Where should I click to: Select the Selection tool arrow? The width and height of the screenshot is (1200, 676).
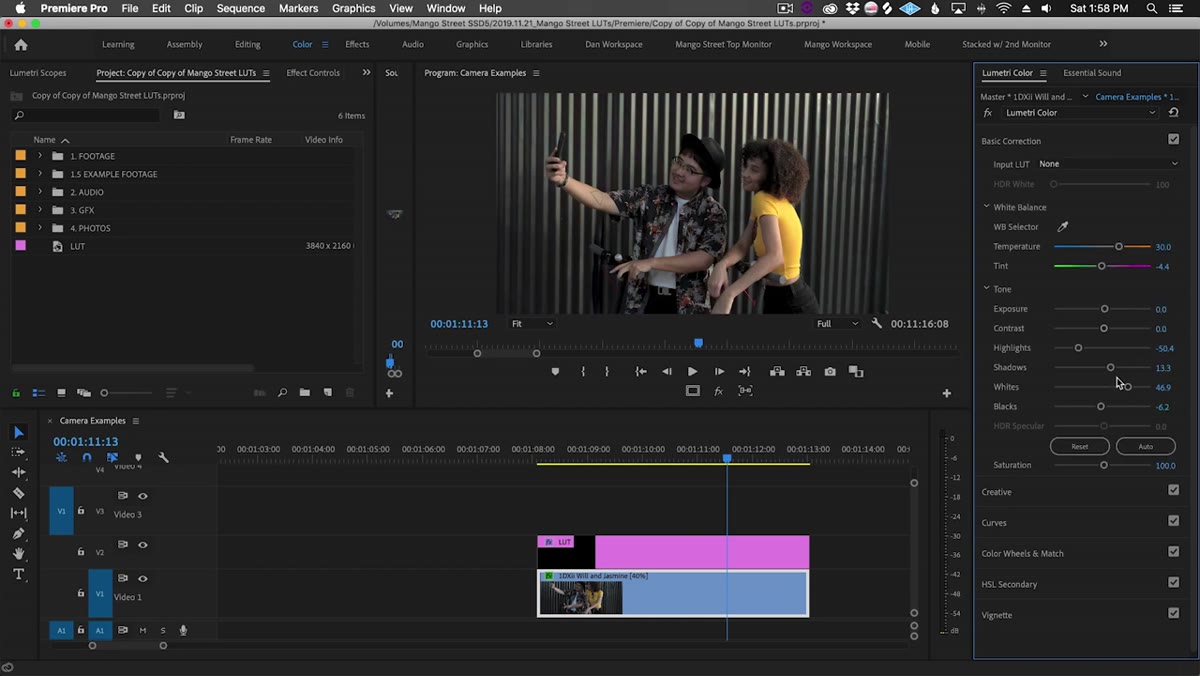pyautogui.click(x=18, y=432)
